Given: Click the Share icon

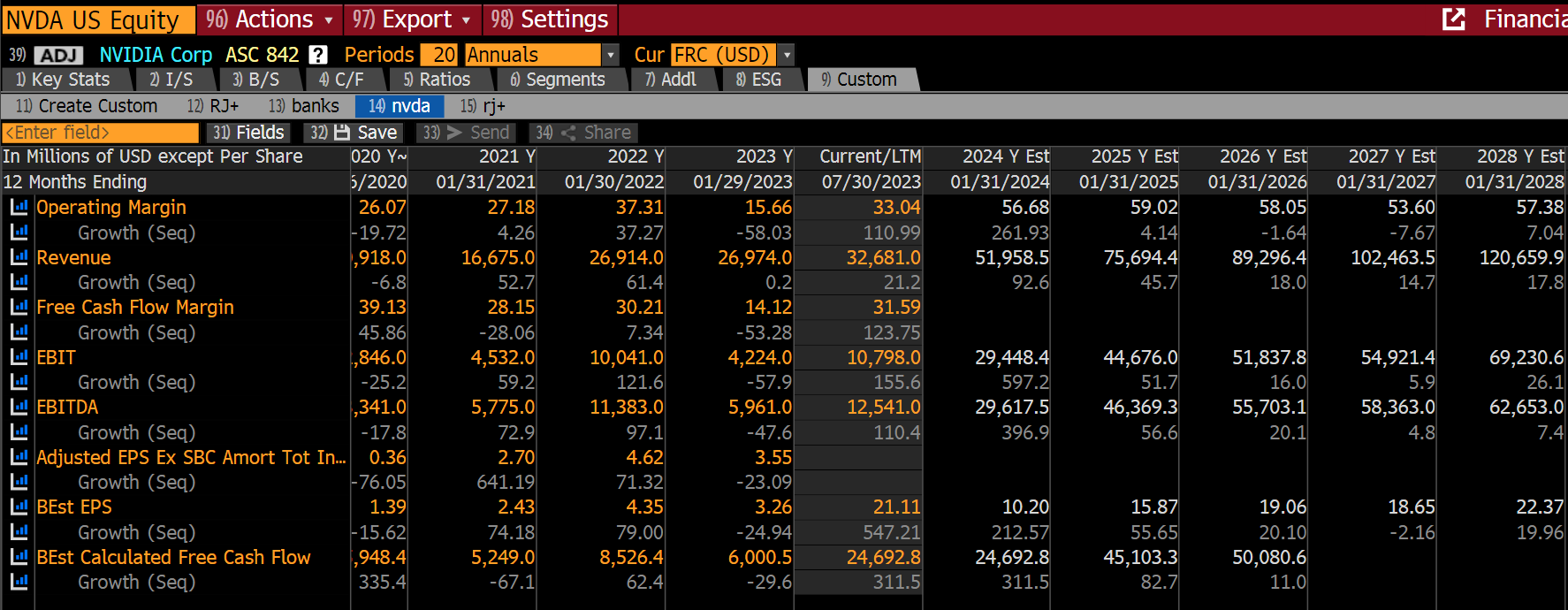Looking at the screenshot, I should coord(568,133).
